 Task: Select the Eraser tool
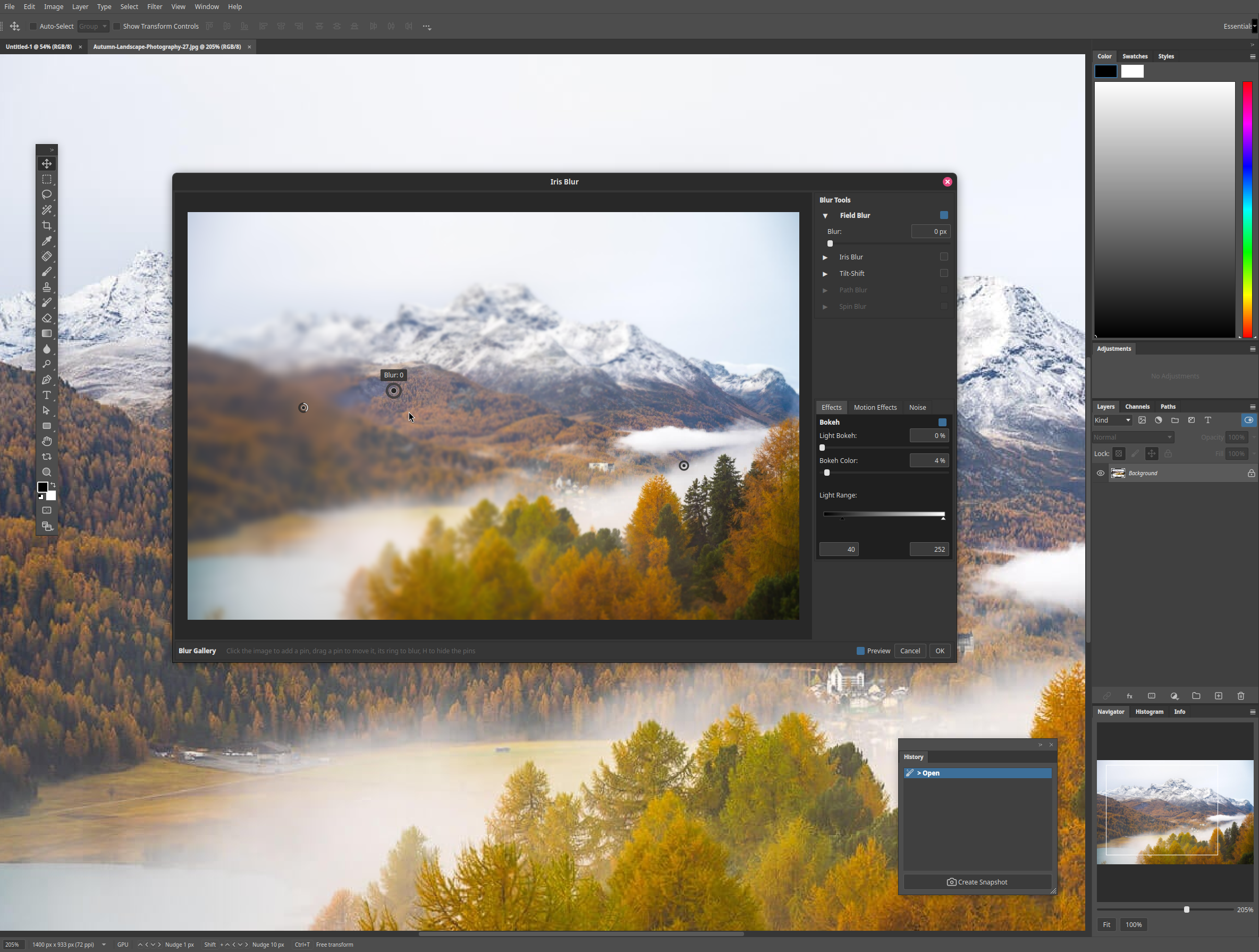click(x=47, y=318)
